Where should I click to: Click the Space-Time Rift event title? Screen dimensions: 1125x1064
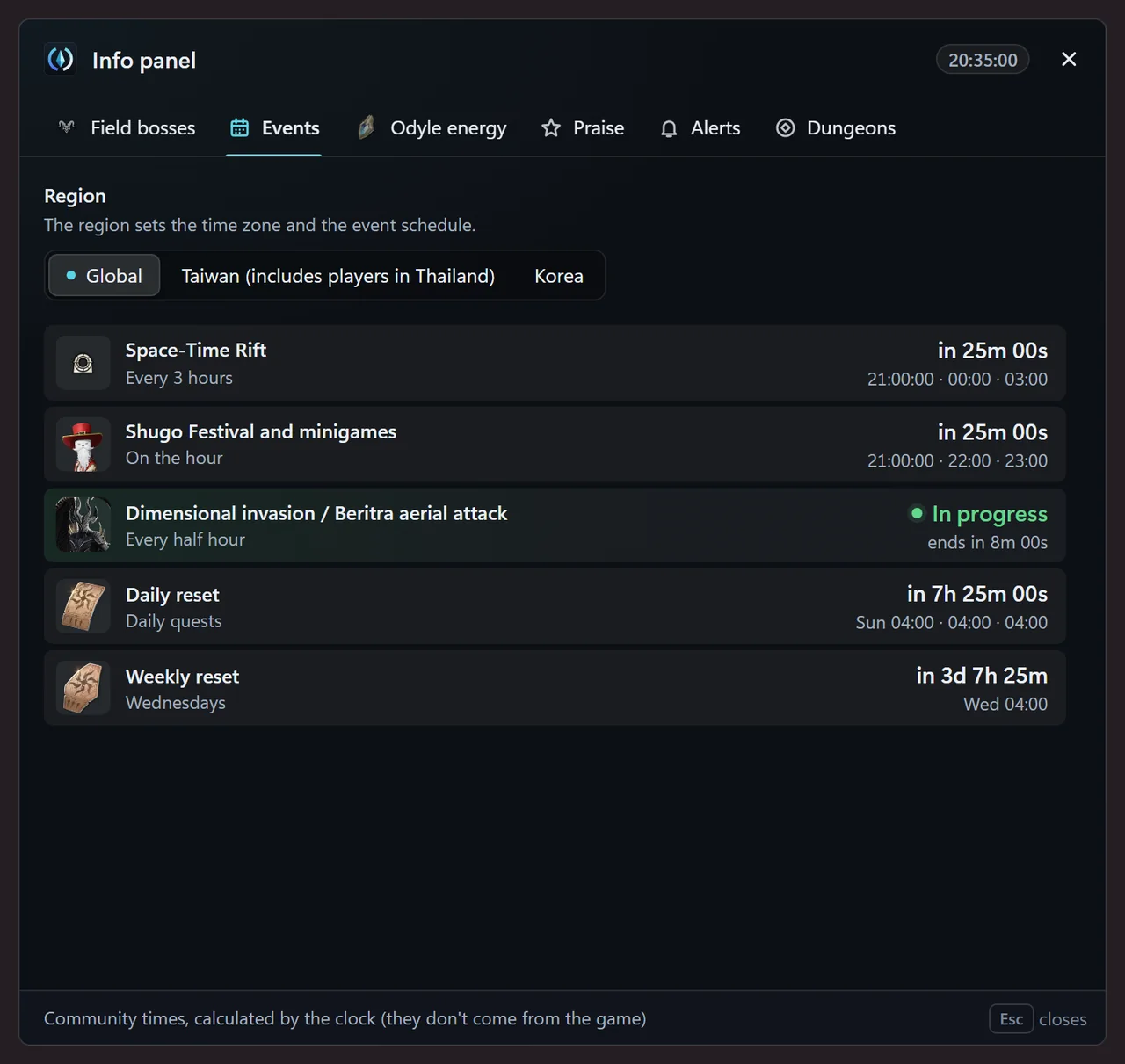pos(196,350)
